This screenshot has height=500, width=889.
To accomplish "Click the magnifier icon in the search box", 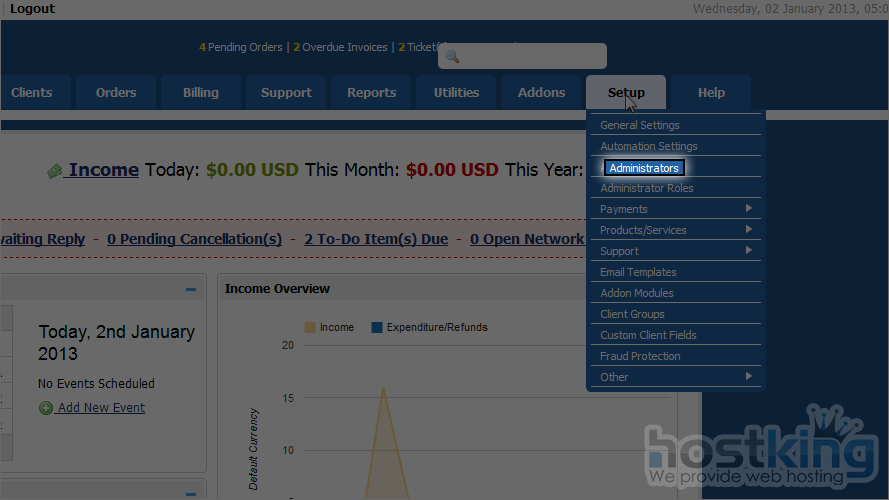I will (452, 57).
